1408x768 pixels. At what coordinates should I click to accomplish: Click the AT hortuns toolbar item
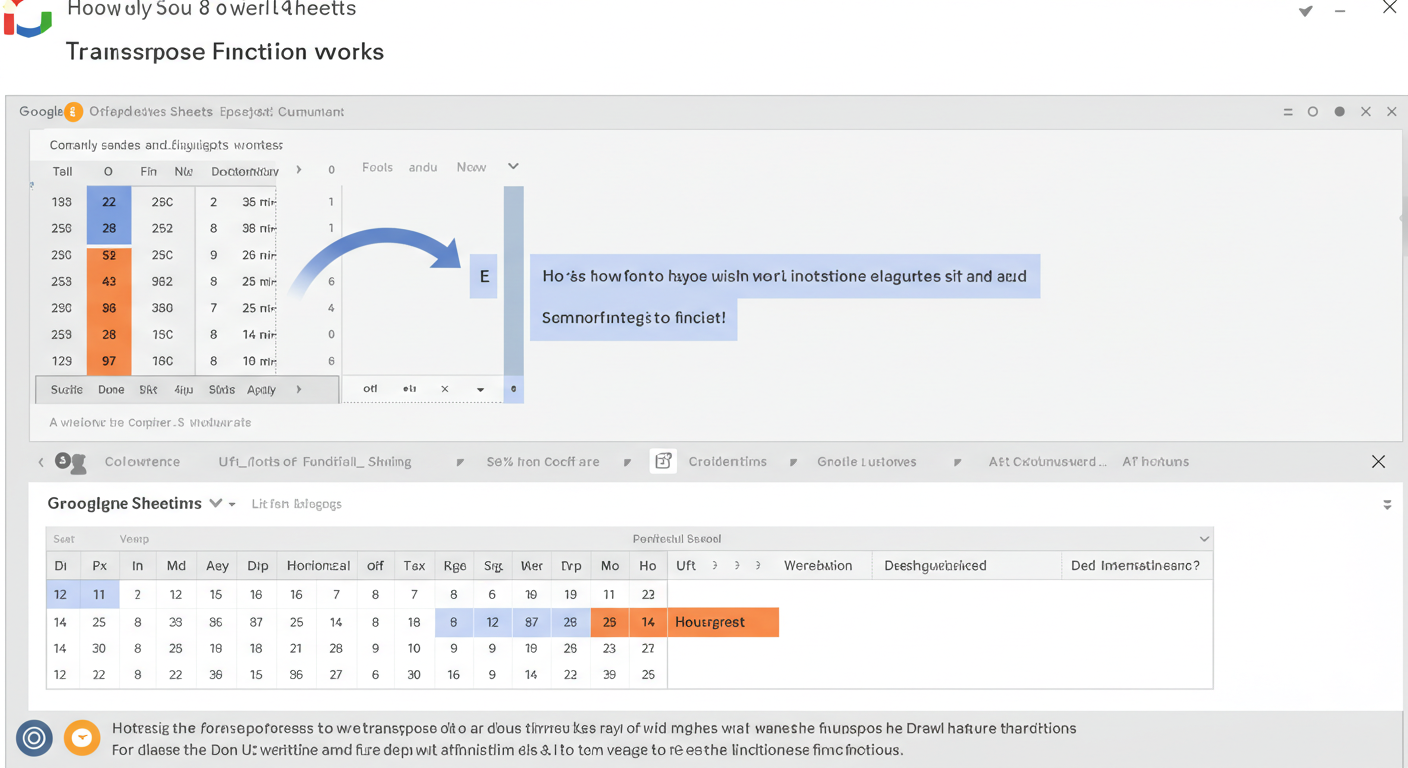(x=1155, y=462)
